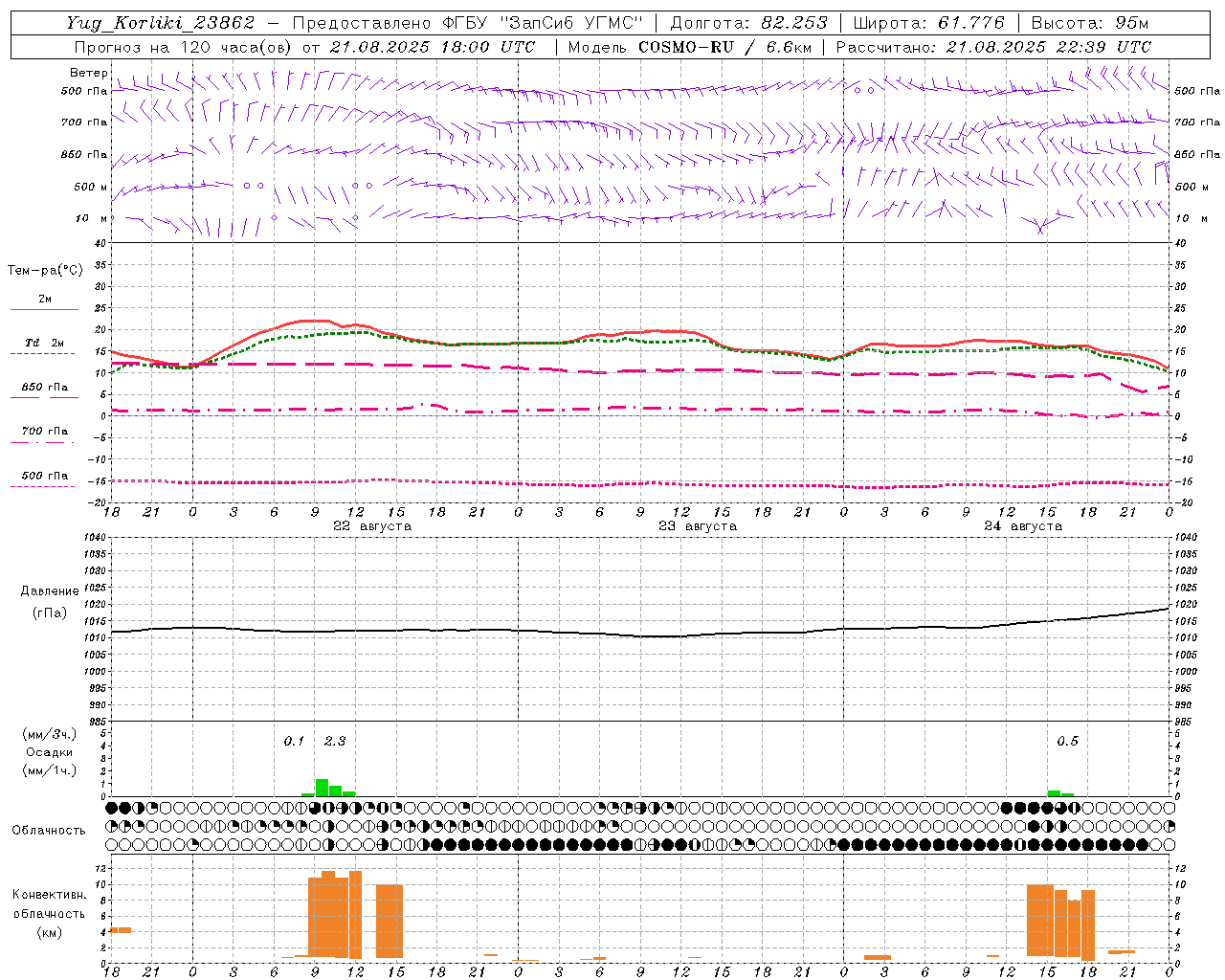This screenshot has height=980, width=1225.
Task: Click left '10 м' wind level label
Action: [92, 218]
